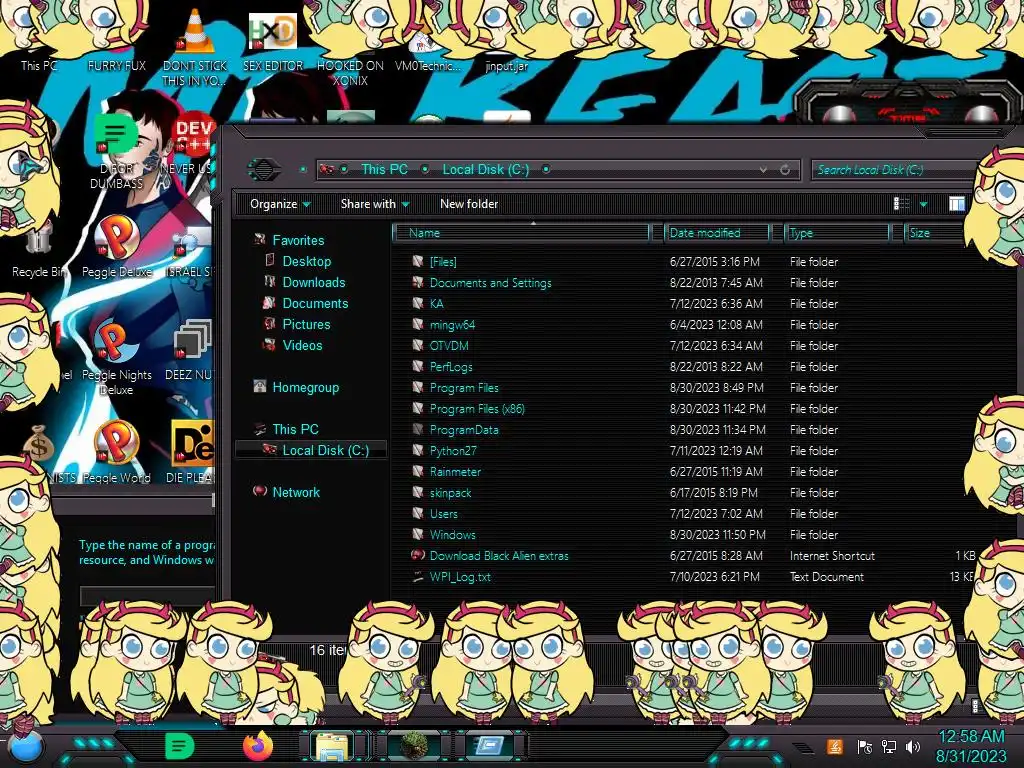Click This PC in the address bar
1024x768 pixels.
point(384,170)
